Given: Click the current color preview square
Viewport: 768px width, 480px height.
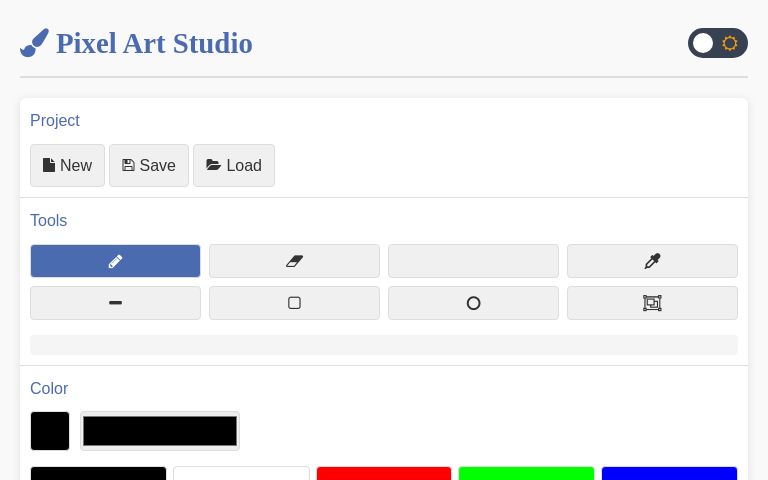Looking at the screenshot, I should click(x=50, y=431).
